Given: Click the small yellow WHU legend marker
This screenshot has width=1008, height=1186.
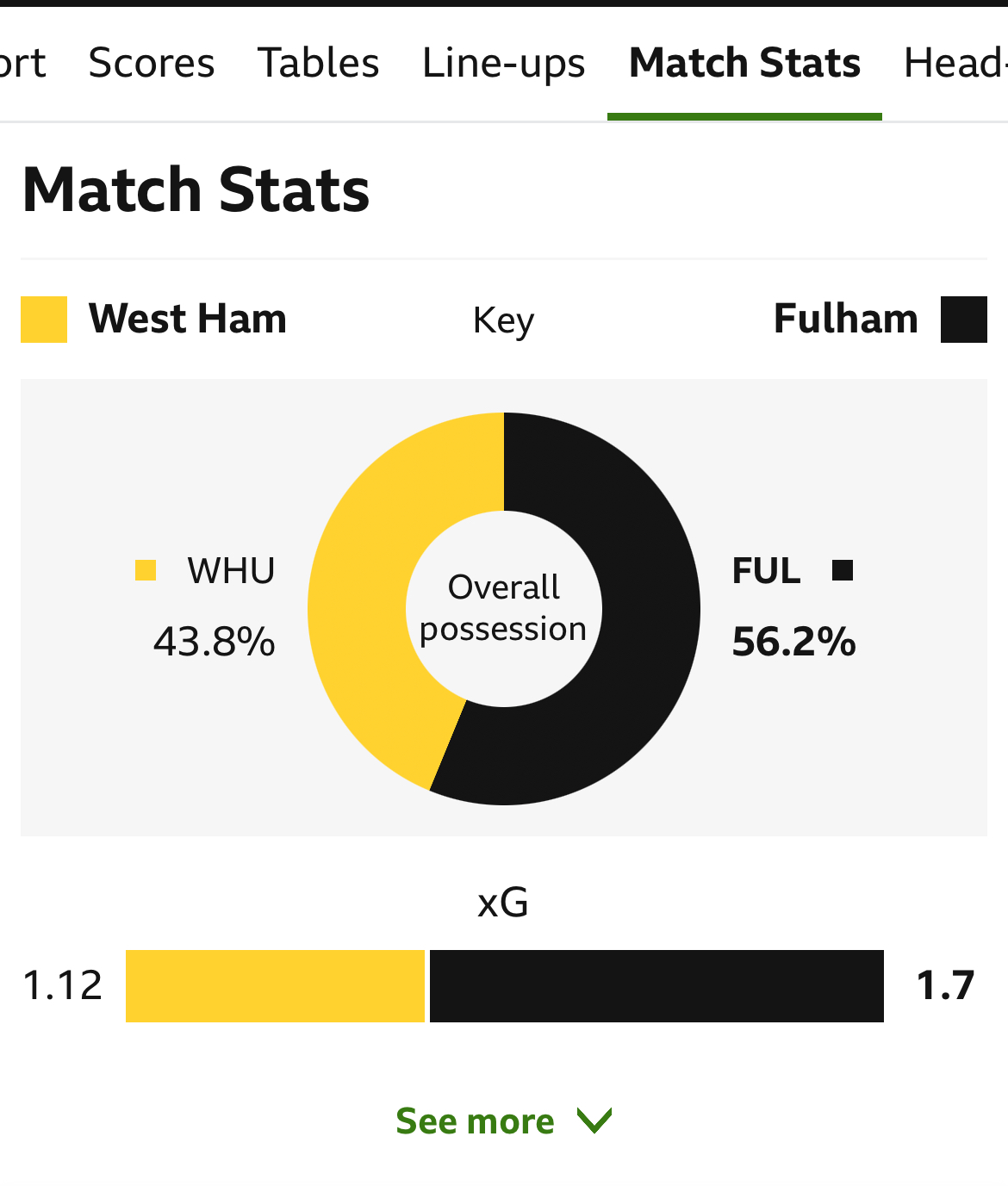Looking at the screenshot, I should click(x=146, y=570).
